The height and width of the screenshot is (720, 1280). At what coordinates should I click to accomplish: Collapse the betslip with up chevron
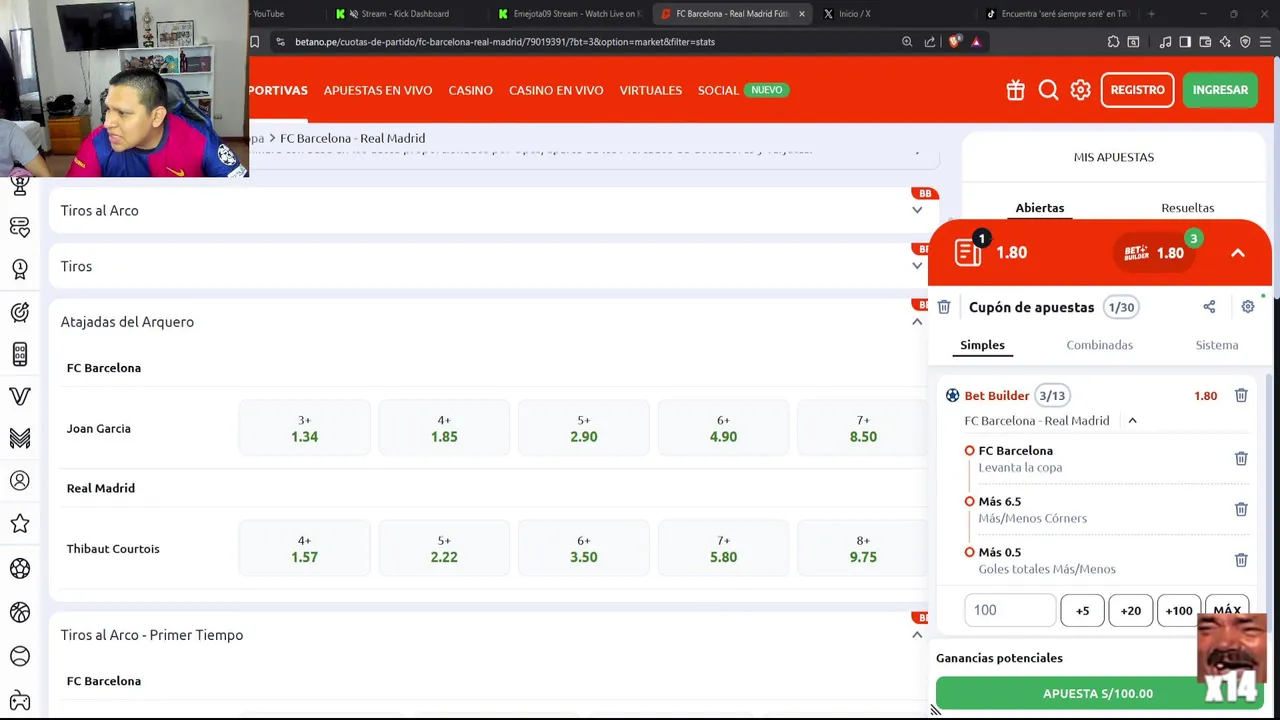[1238, 253]
